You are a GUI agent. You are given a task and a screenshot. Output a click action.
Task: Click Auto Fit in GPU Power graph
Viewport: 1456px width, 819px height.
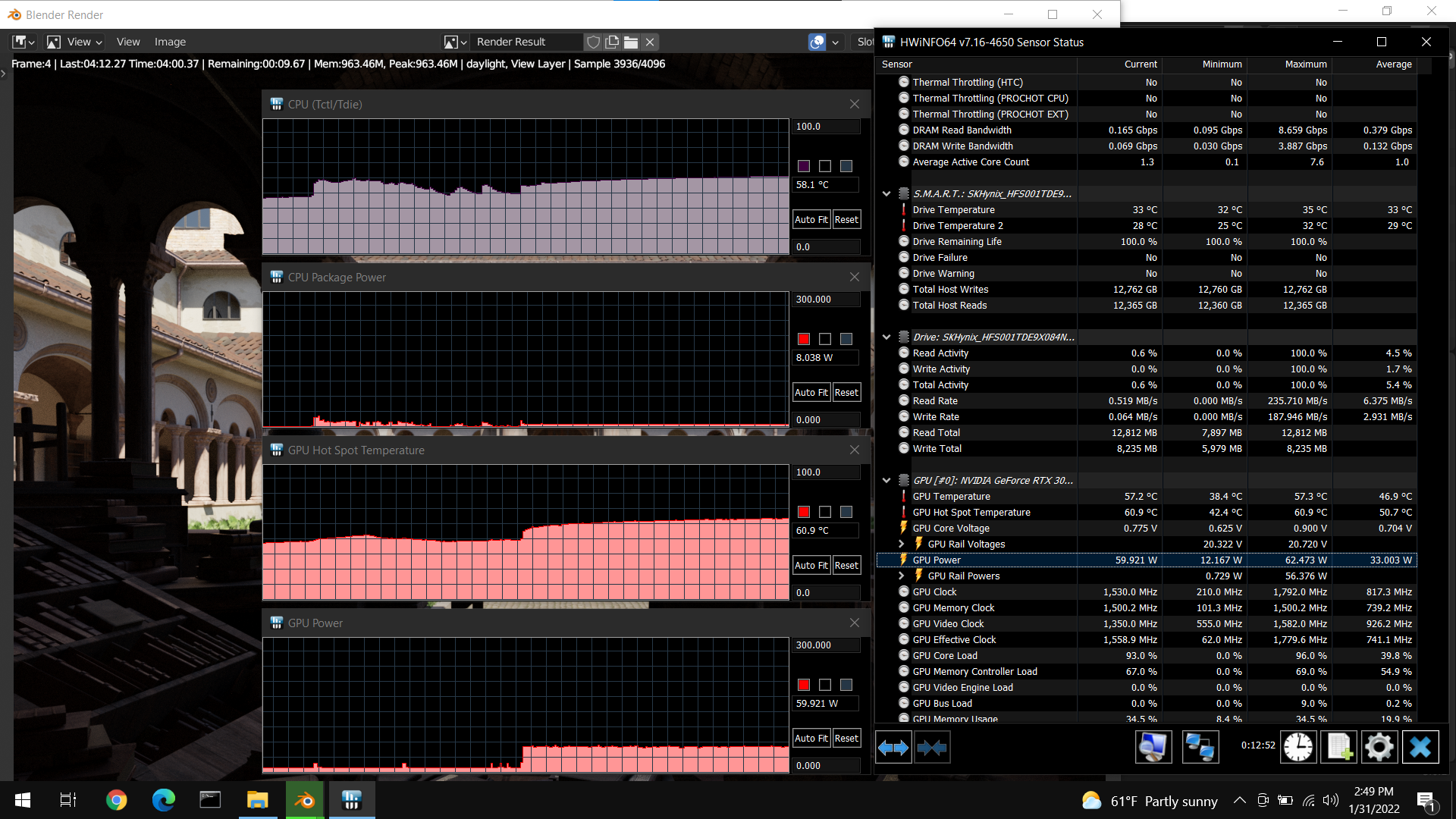click(811, 738)
